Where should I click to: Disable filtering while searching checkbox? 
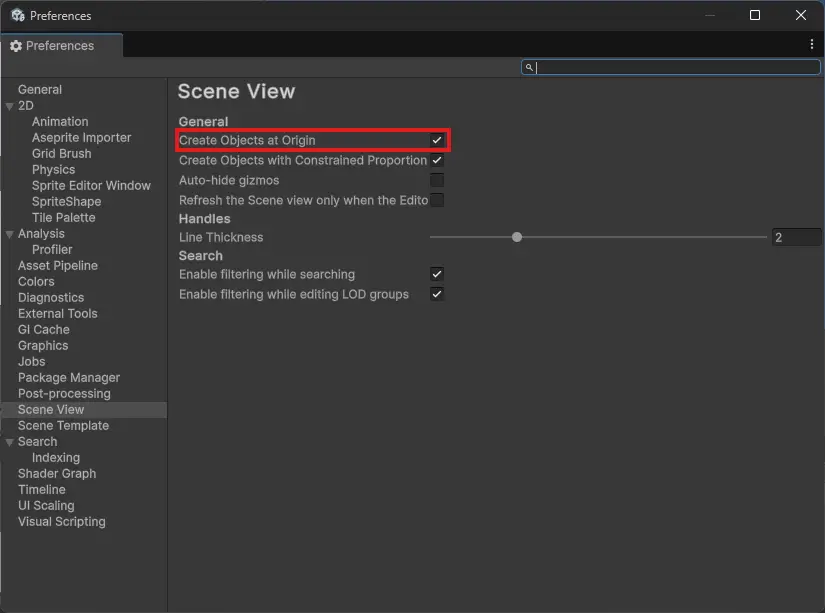pos(437,274)
